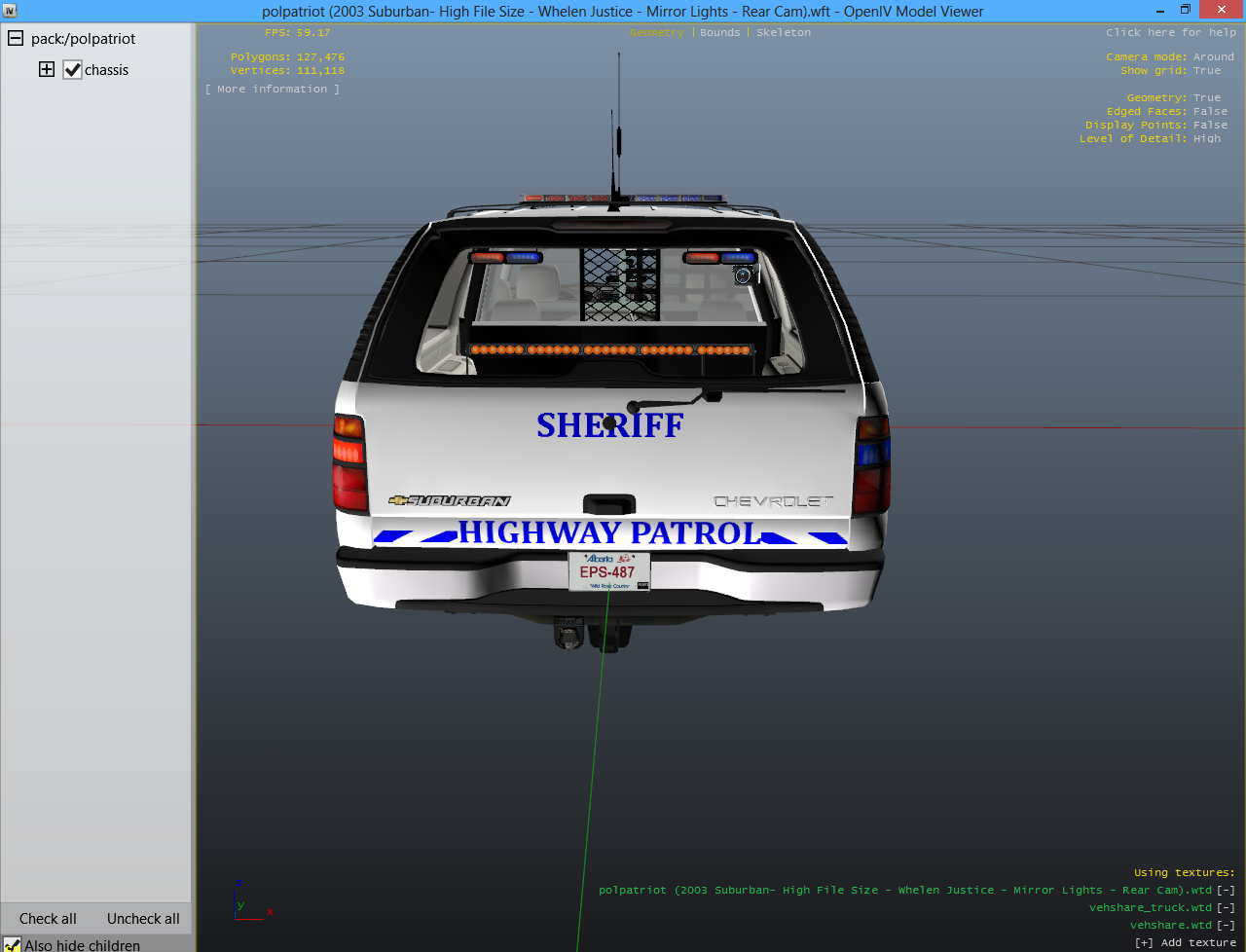Expand the chassis tree node
The width and height of the screenshot is (1246, 952).
[x=47, y=69]
